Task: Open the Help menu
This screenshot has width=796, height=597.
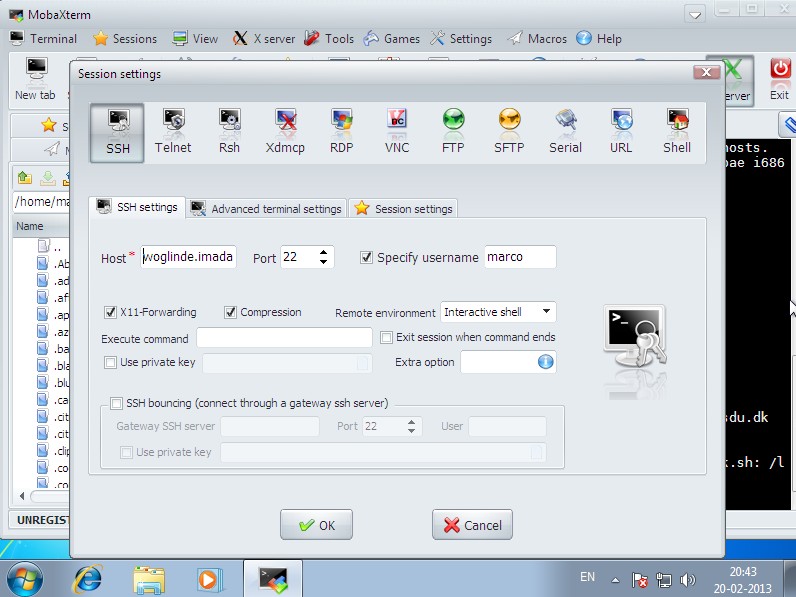Action: click(x=599, y=39)
